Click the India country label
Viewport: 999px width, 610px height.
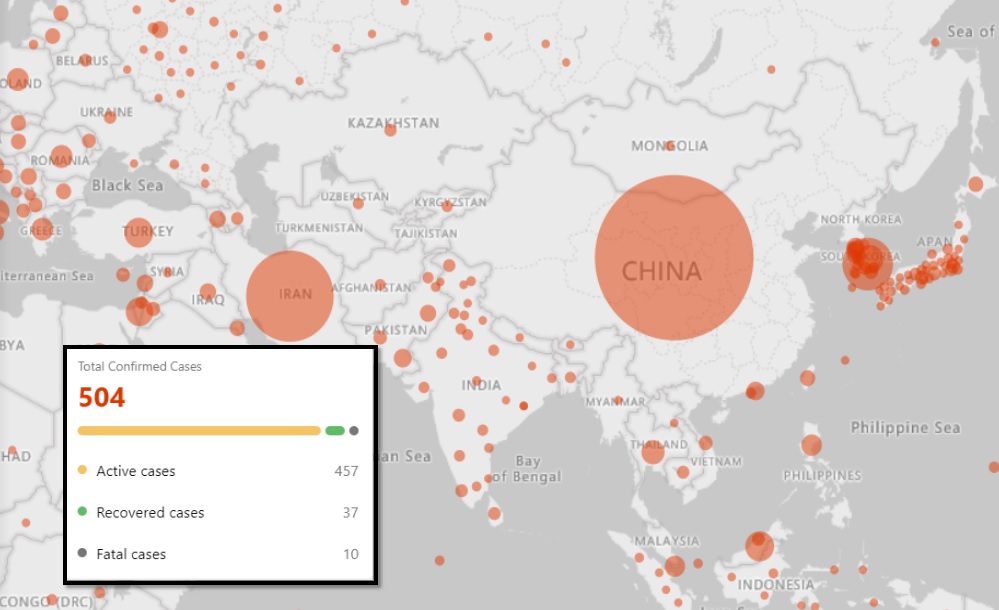click(x=481, y=385)
